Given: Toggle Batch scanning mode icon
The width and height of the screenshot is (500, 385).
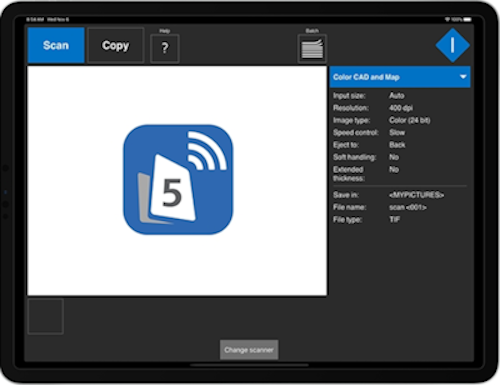Looking at the screenshot, I should [312, 49].
